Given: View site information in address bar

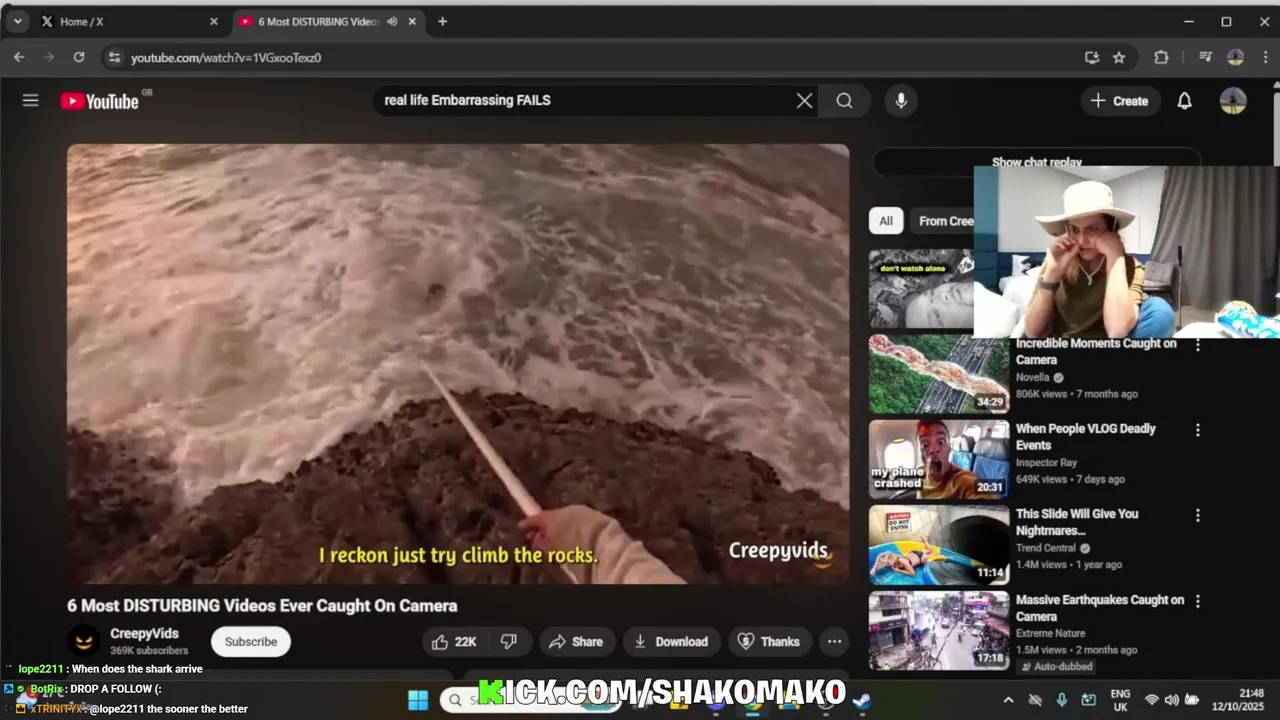Looking at the screenshot, I should [x=114, y=57].
